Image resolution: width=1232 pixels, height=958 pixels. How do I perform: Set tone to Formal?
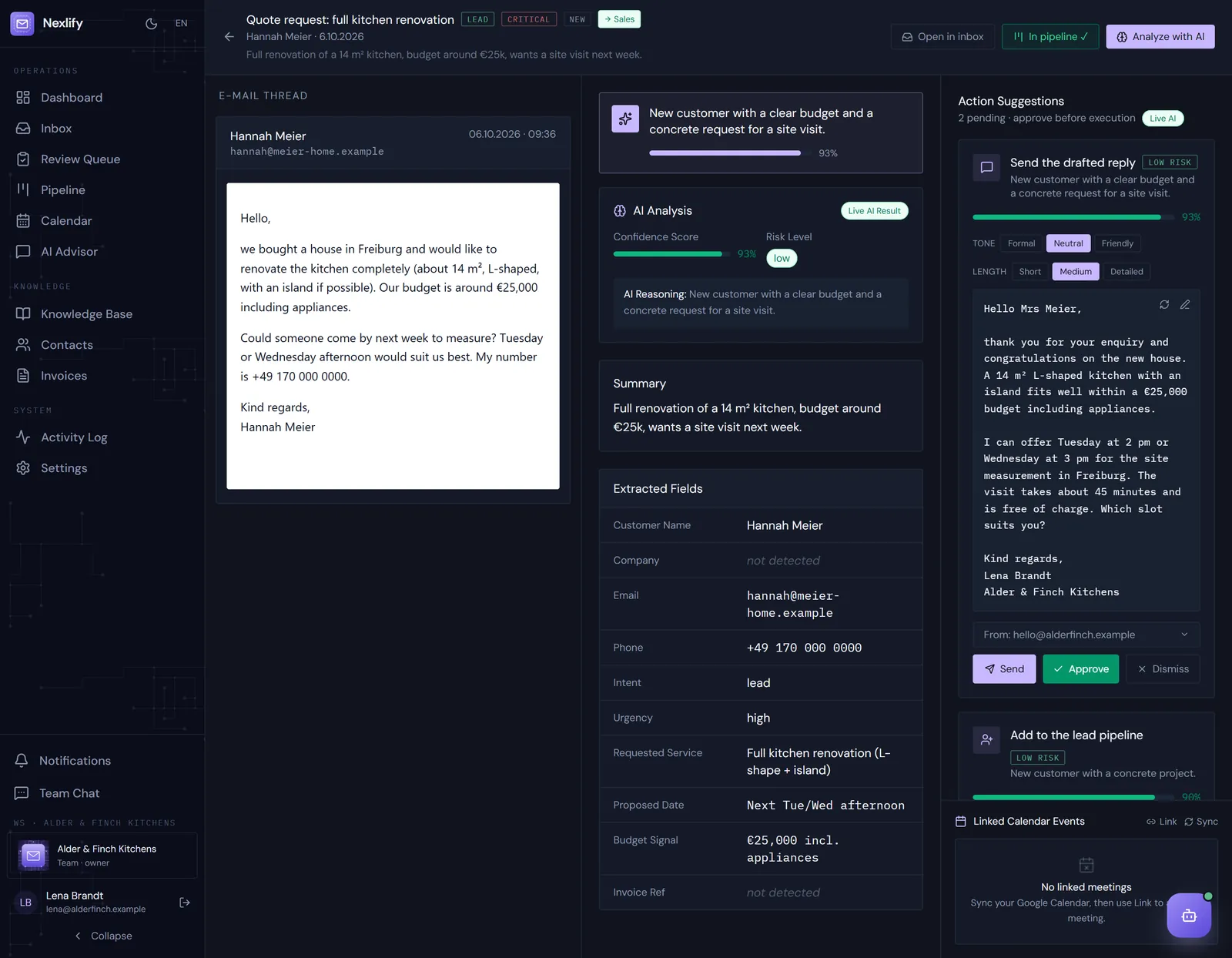(x=1021, y=243)
